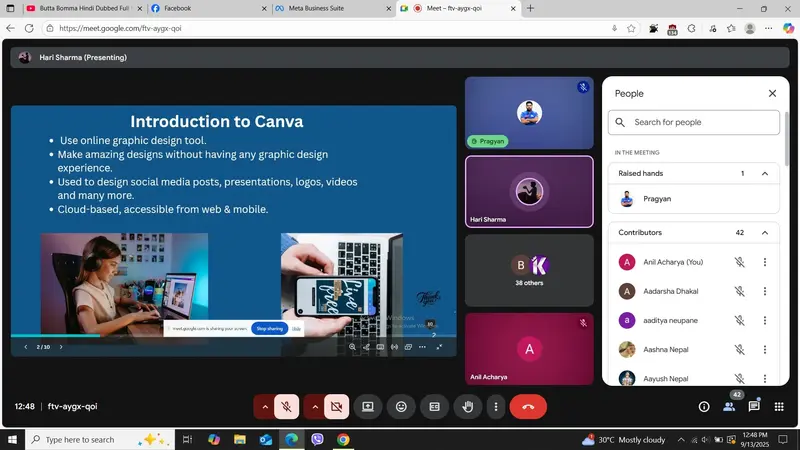Screen dimensions: 800x450
Task: Collapse the Raised hands section
Action: pos(765,173)
